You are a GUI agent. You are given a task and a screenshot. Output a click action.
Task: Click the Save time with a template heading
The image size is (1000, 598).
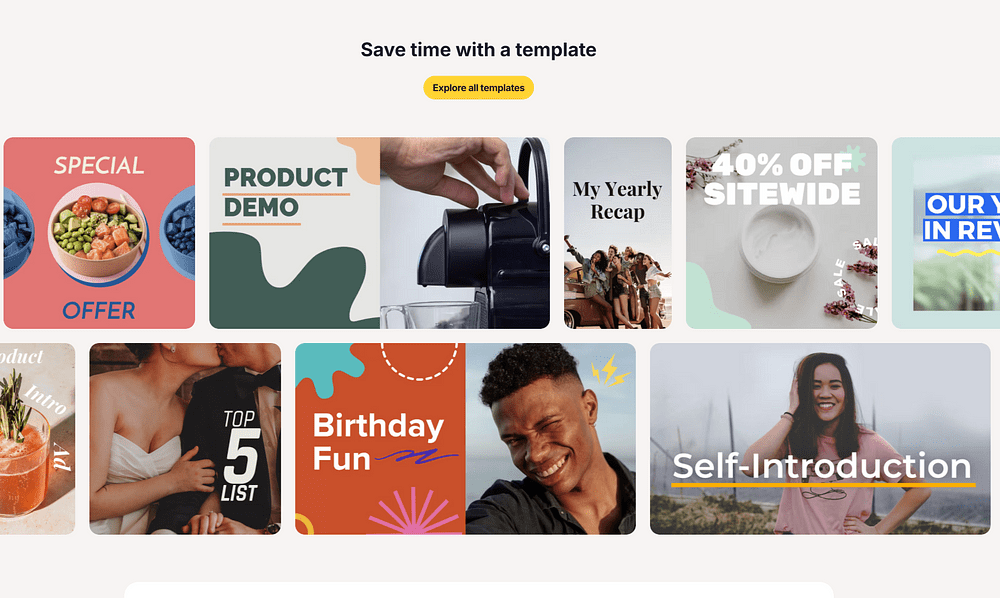[478, 50]
